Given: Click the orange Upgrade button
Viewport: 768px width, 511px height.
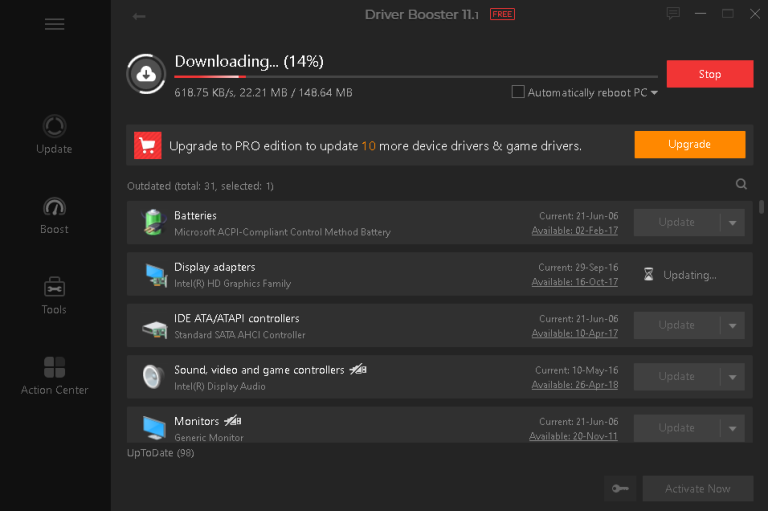Looking at the screenshot, I should click(x=690, y=145).
